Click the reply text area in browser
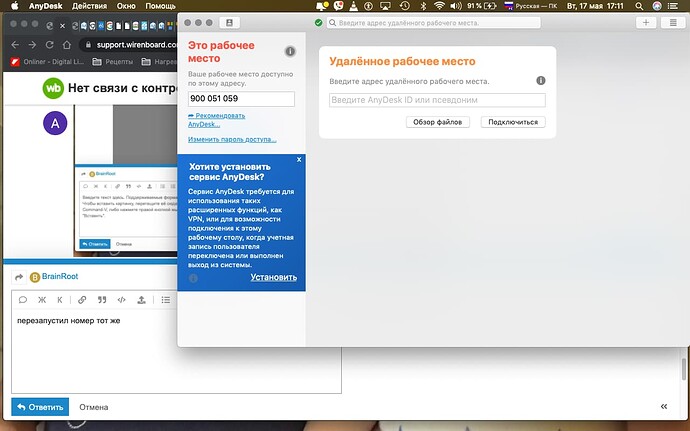690x431 pixels. pos(176,352)
